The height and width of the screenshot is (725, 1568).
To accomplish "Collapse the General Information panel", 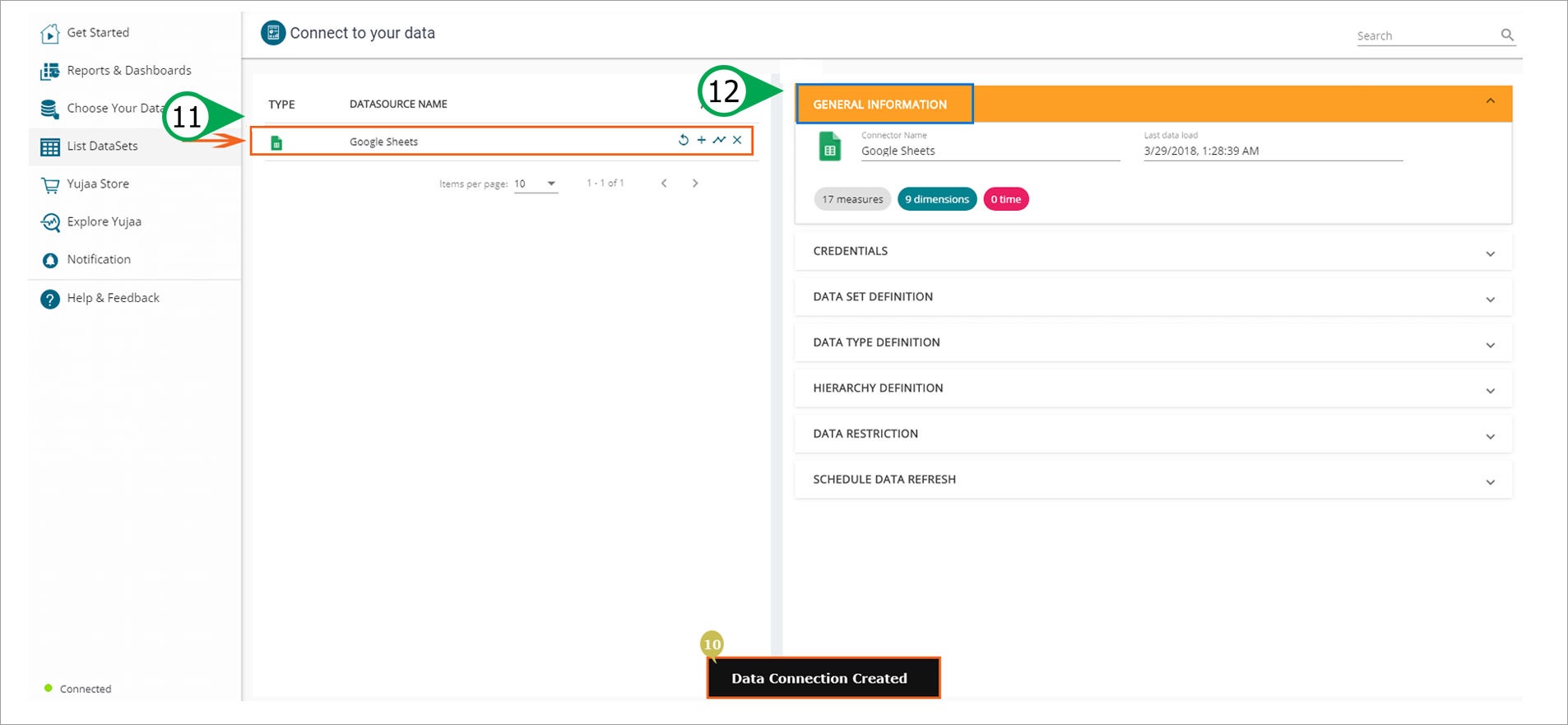I will click(1490, 102).
